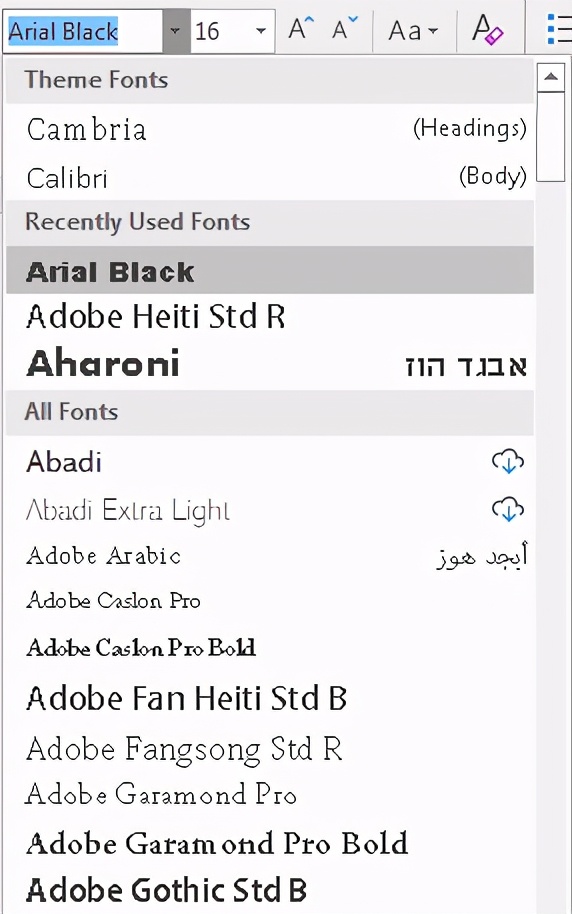
Task: Select Adobe Garamond Pro Bold font
Action: pyautogui.click(x=269, y=843)
